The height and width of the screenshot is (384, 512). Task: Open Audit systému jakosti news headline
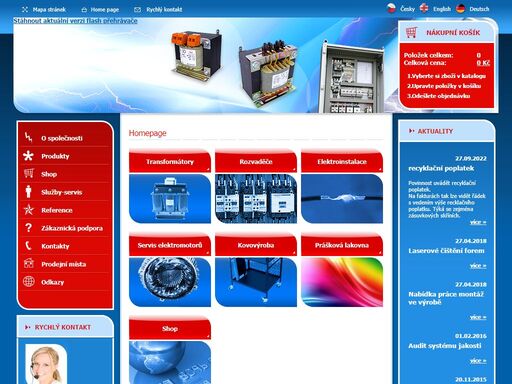click(x=445, y=346)
